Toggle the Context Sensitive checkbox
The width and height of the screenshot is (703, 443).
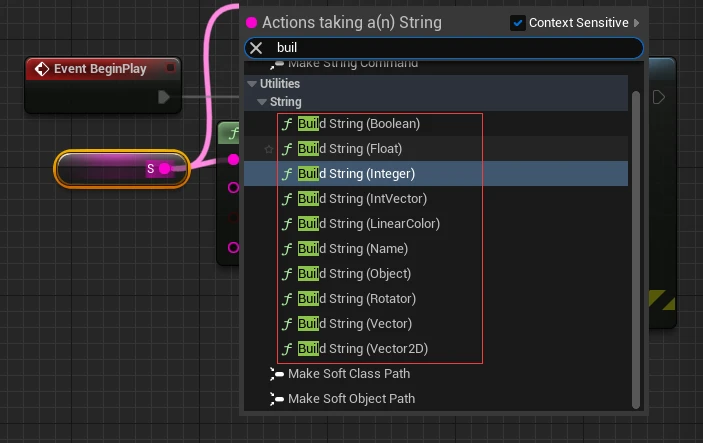tap(518, 22)
